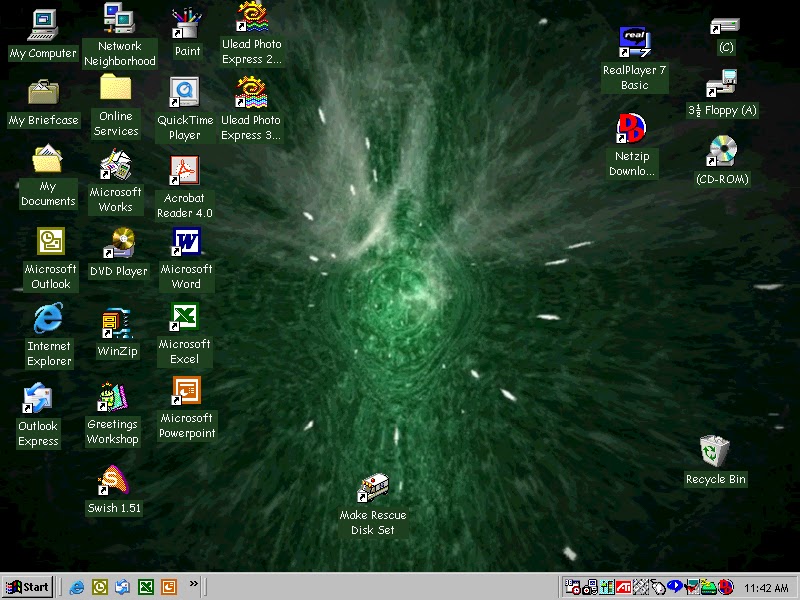Select the DVD Player shortcut

(x=119, y=253)
